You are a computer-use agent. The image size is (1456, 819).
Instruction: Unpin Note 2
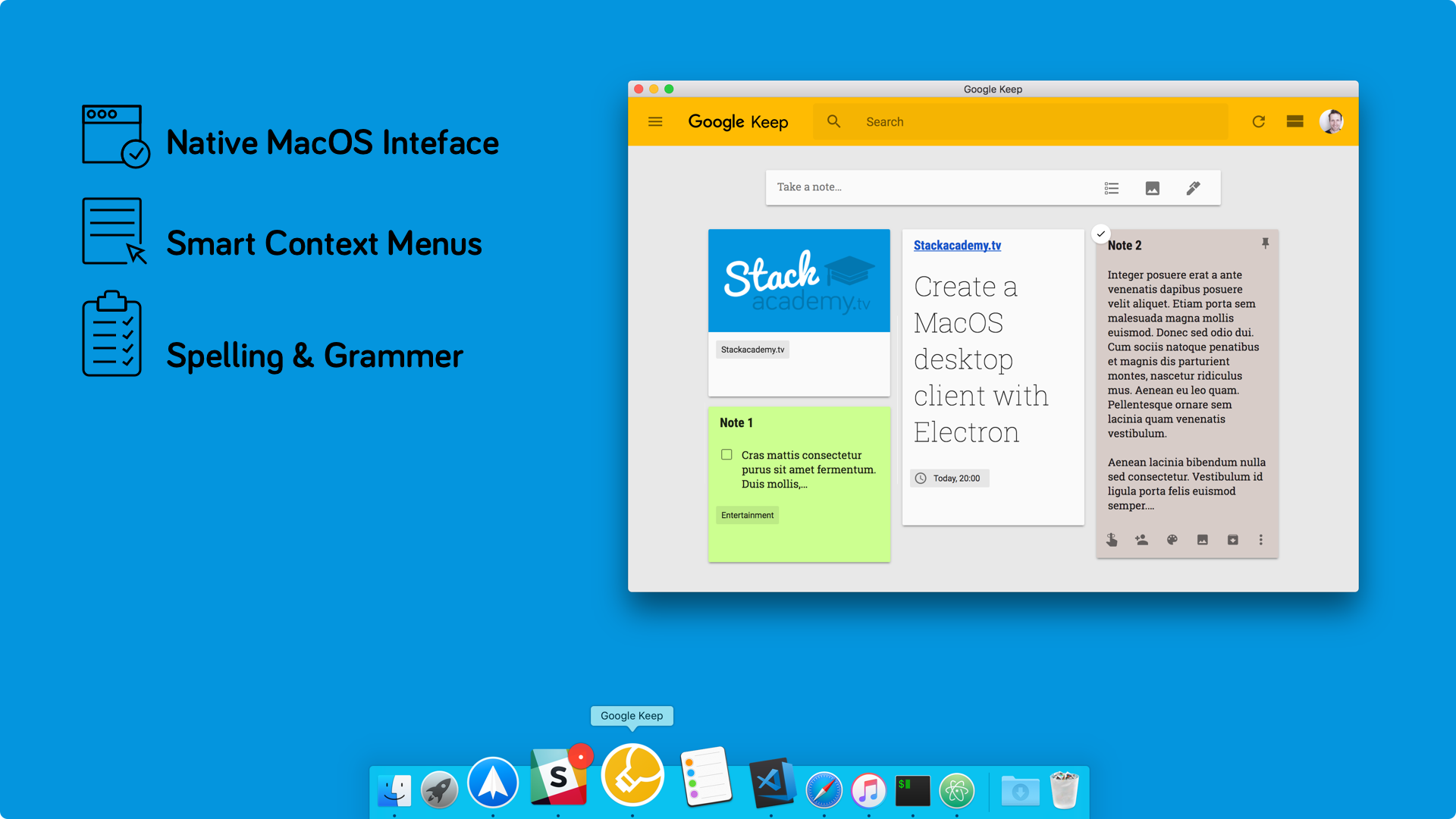coord(1265,243)
